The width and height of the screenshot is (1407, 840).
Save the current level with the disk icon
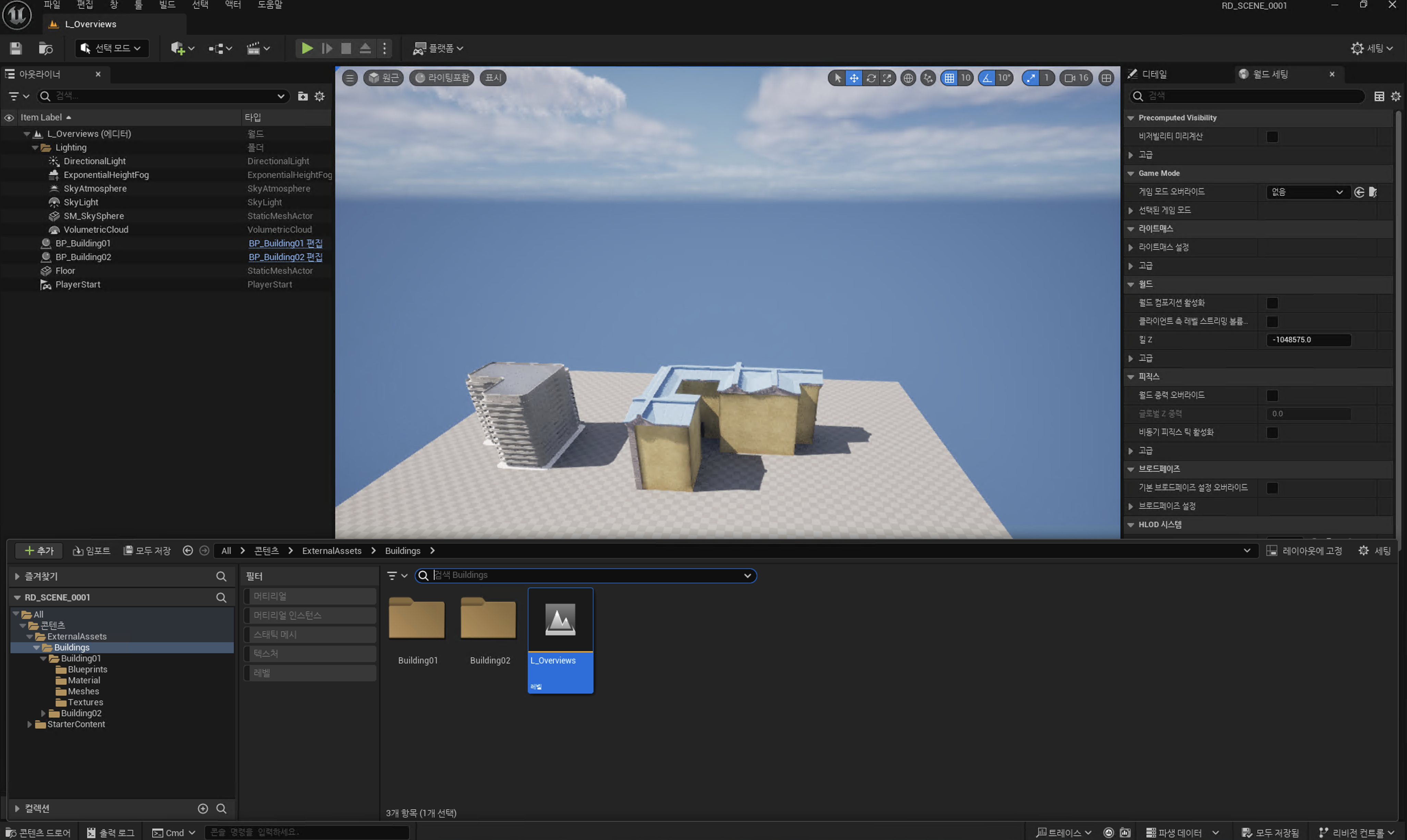(15, 48)
